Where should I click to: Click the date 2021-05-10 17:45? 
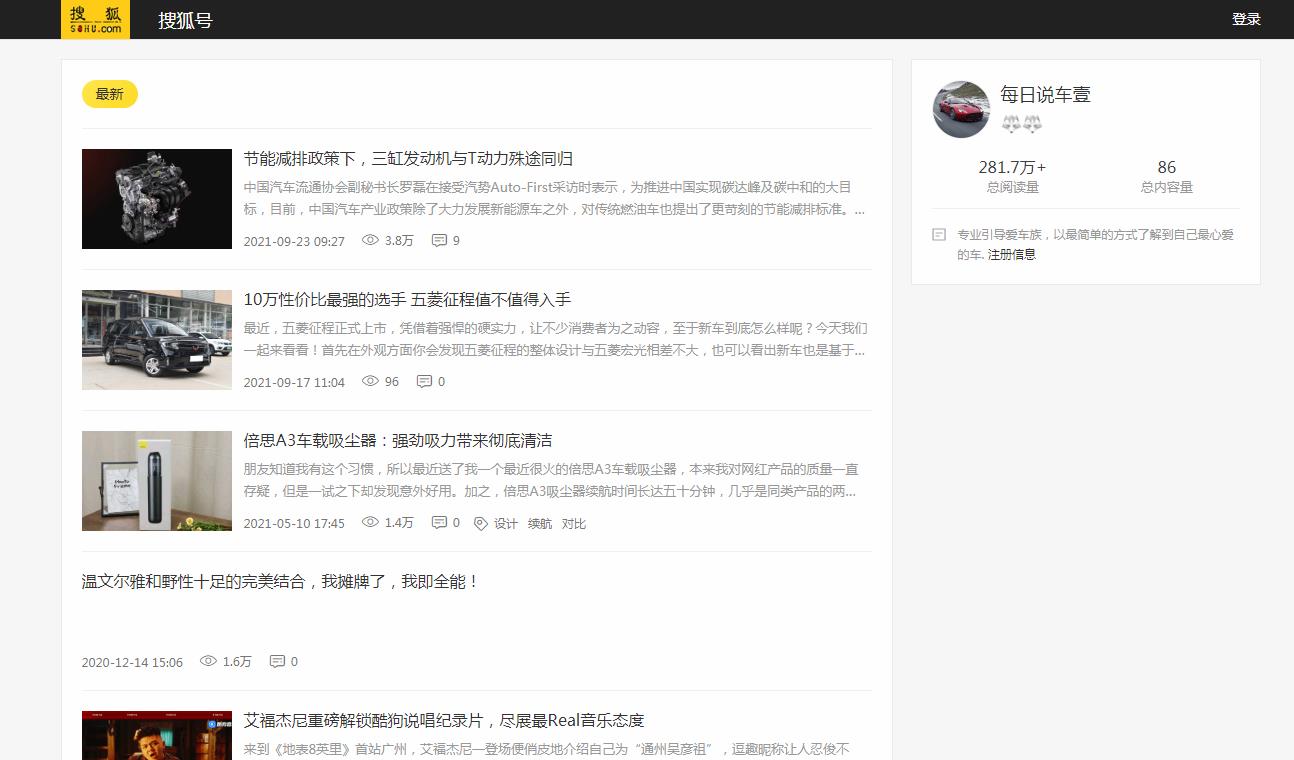[294, 523]
